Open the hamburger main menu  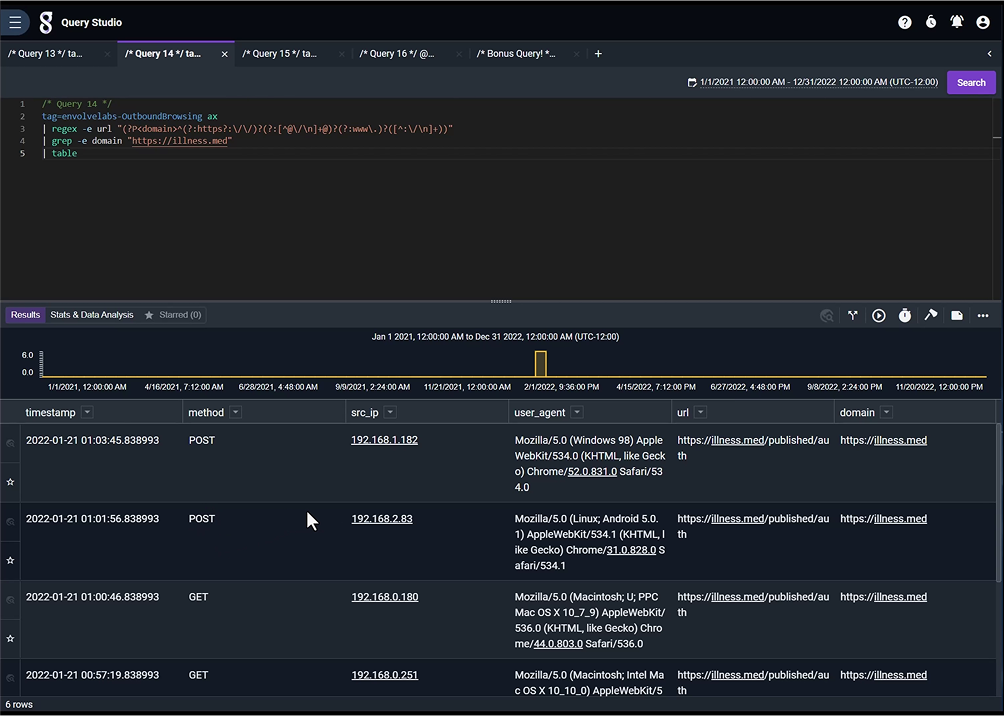[x=15, y=22]
